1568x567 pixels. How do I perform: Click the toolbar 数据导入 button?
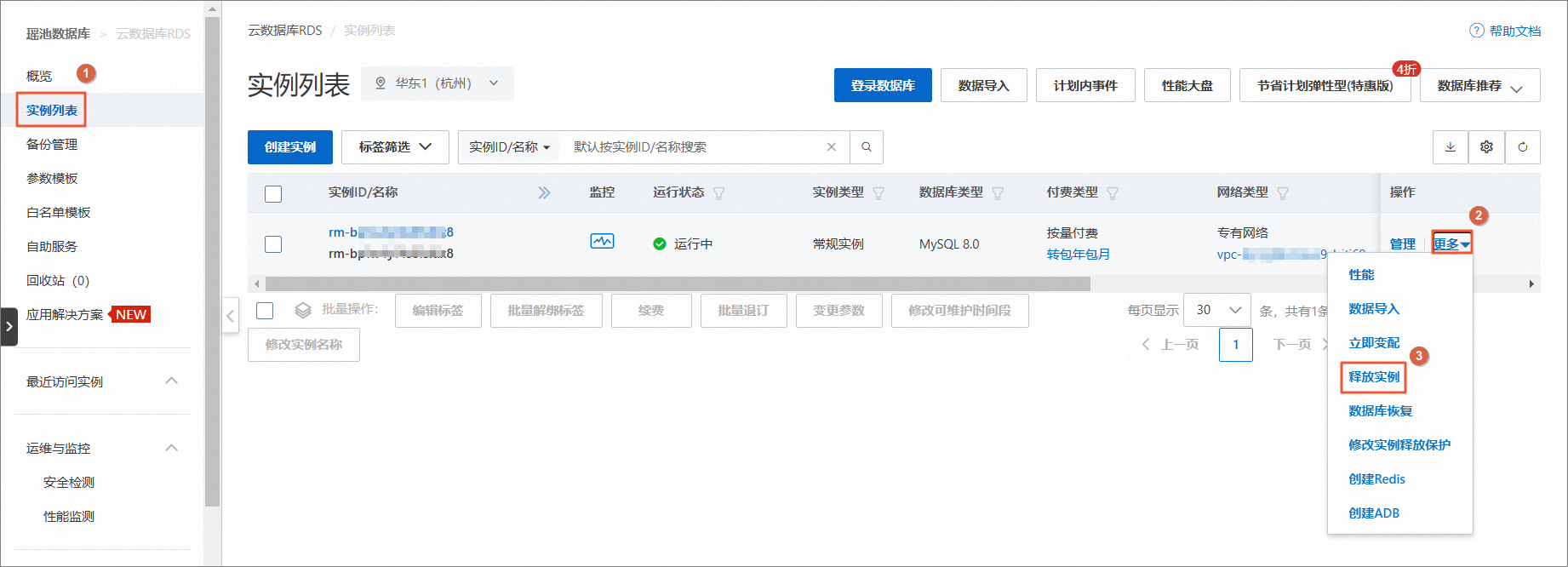pyautogui.click(x=983, y=85)
